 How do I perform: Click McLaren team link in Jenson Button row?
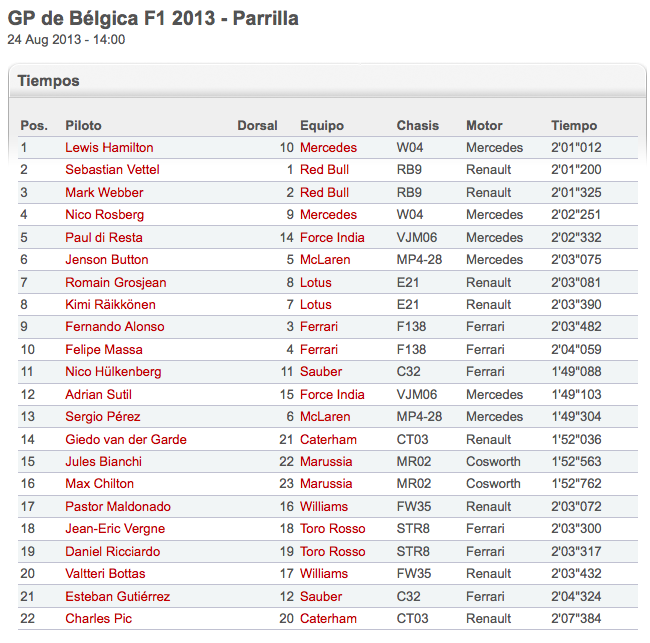tap(325, 260)
